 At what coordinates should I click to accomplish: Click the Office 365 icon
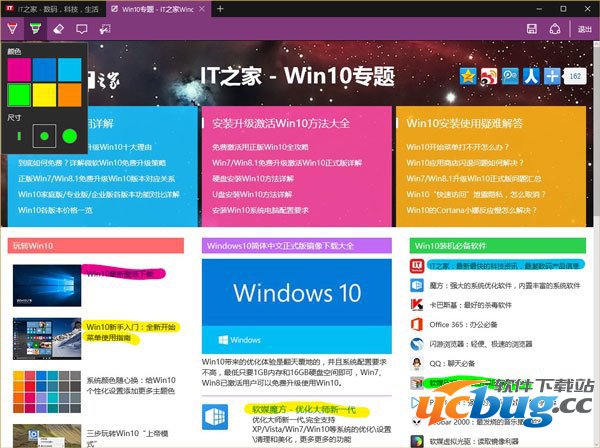click(x=417, y=324)
